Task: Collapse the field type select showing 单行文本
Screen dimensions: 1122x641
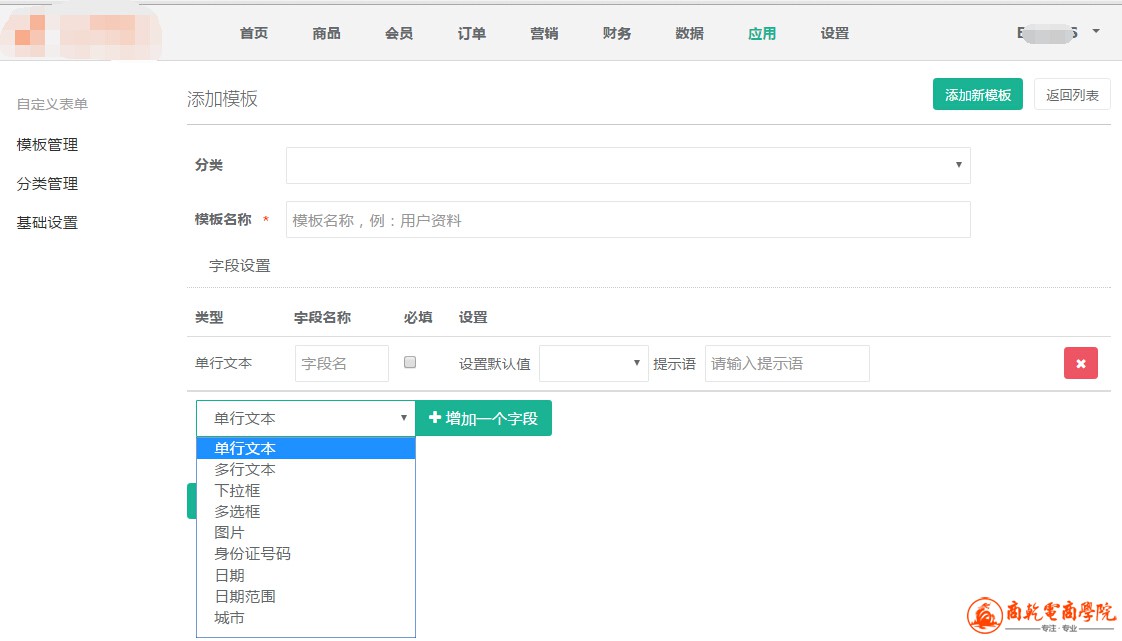Action: pyautogui.click(x=306, y=419)
